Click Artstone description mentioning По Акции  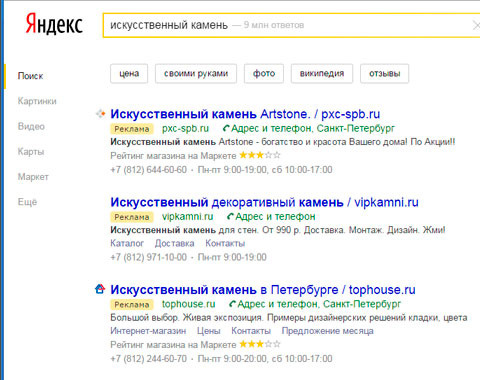tap(283, 142)
